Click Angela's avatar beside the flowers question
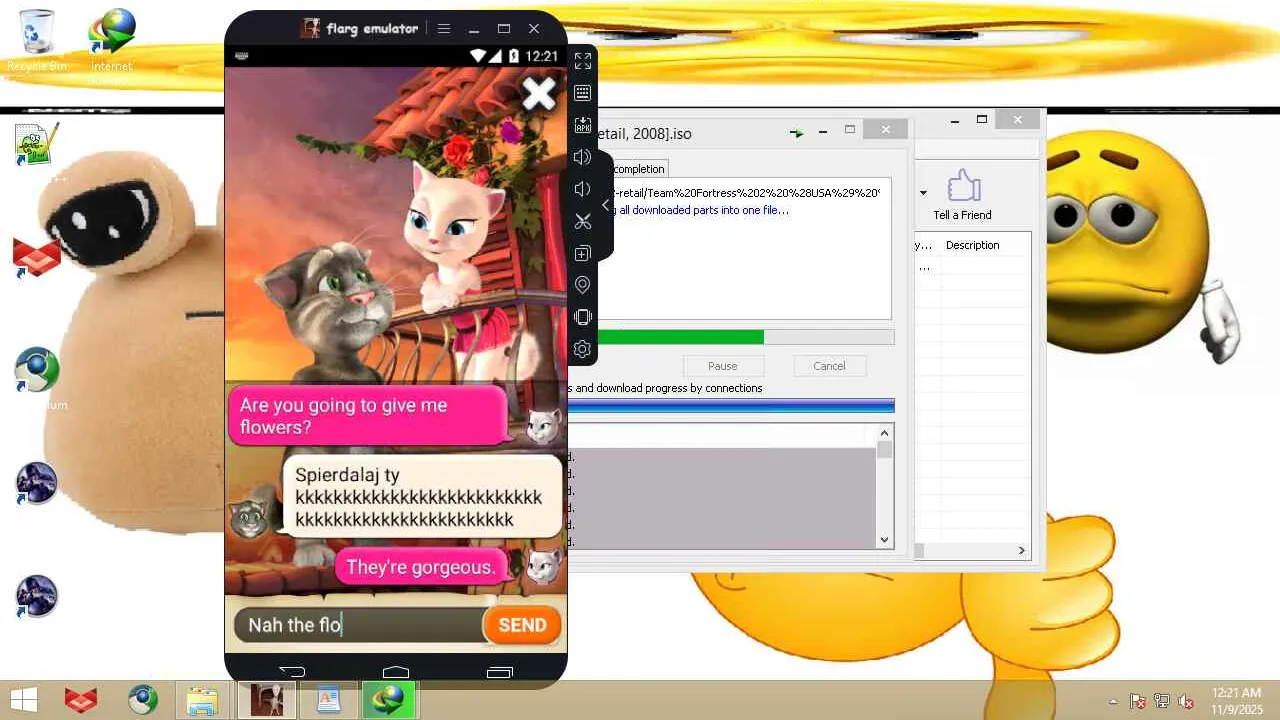1280x720 pixels. (x=543, y=425)
